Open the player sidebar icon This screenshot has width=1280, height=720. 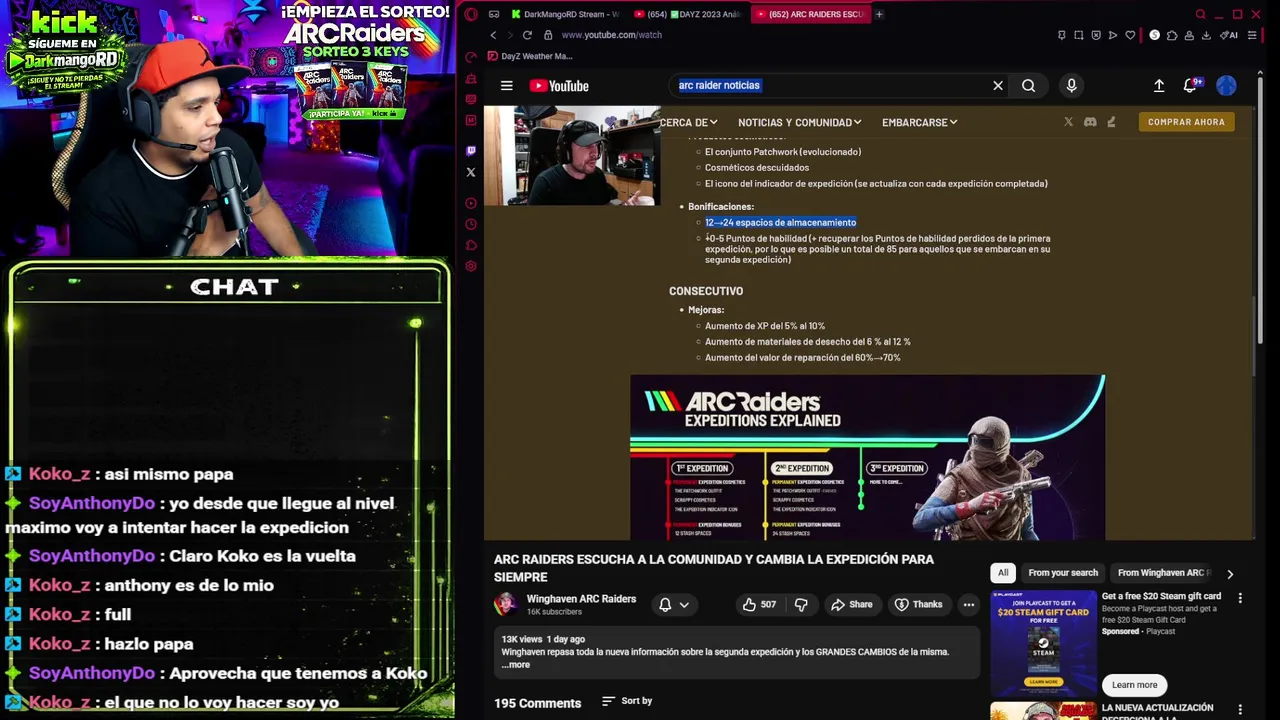471,203
